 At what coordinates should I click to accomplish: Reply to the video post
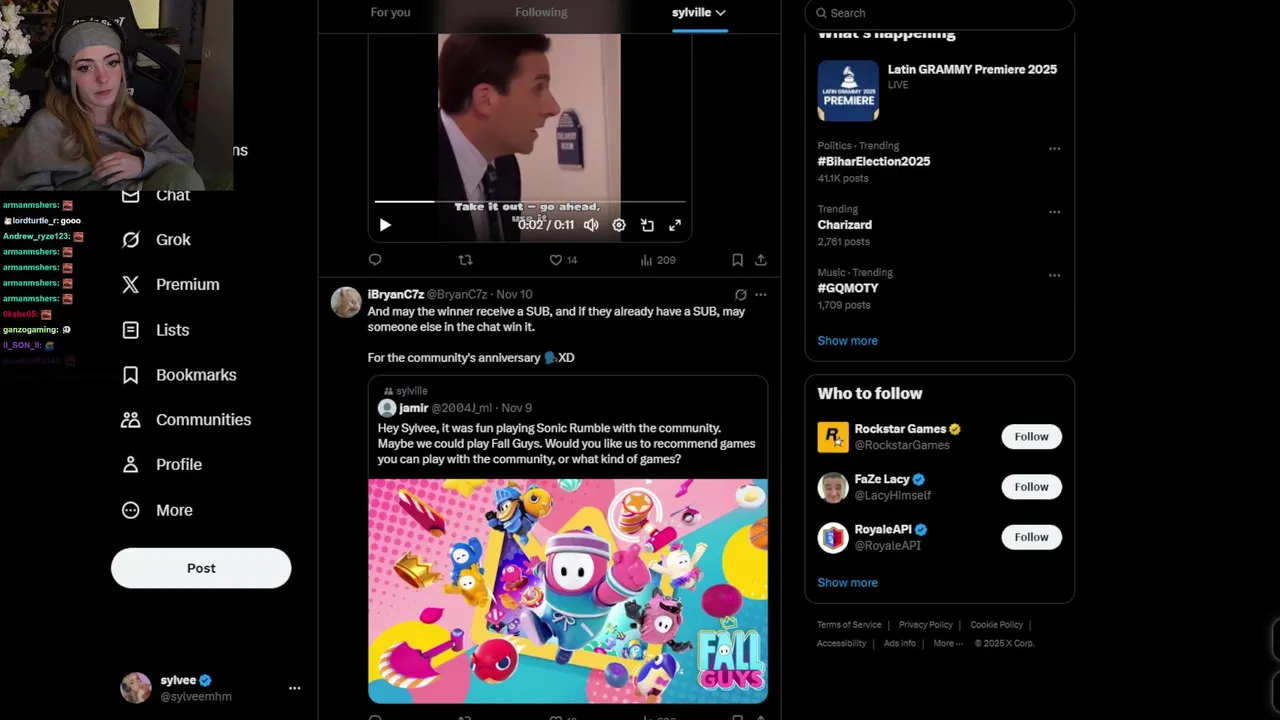pyautogui.click(x=375, y=260)
